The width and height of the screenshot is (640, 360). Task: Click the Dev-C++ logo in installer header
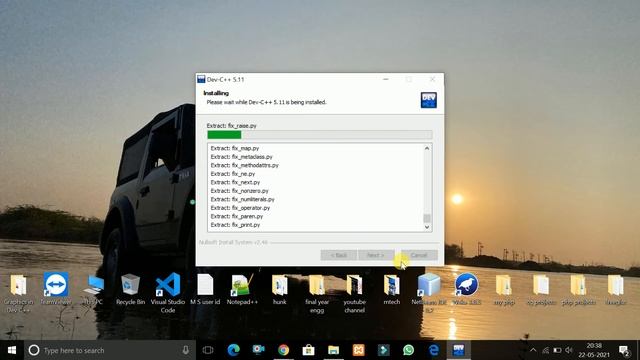(429, 100)
